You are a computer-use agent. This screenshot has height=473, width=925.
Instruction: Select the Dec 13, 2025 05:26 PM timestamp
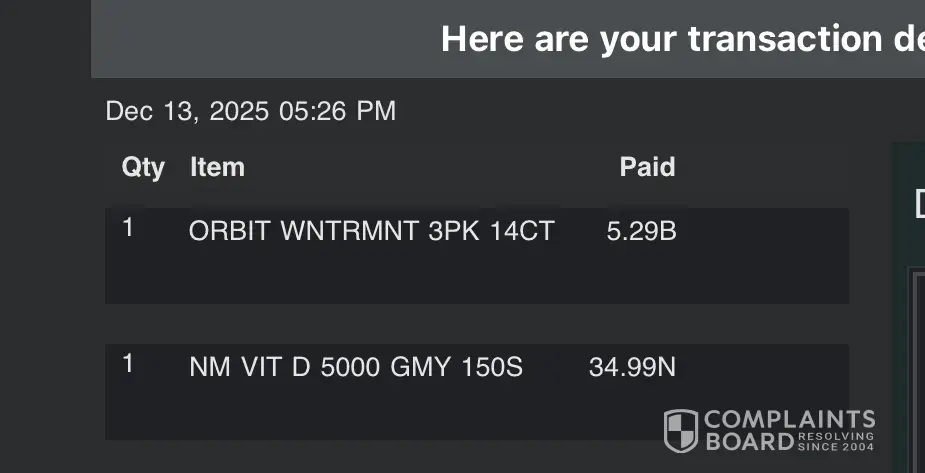(250, 111)
